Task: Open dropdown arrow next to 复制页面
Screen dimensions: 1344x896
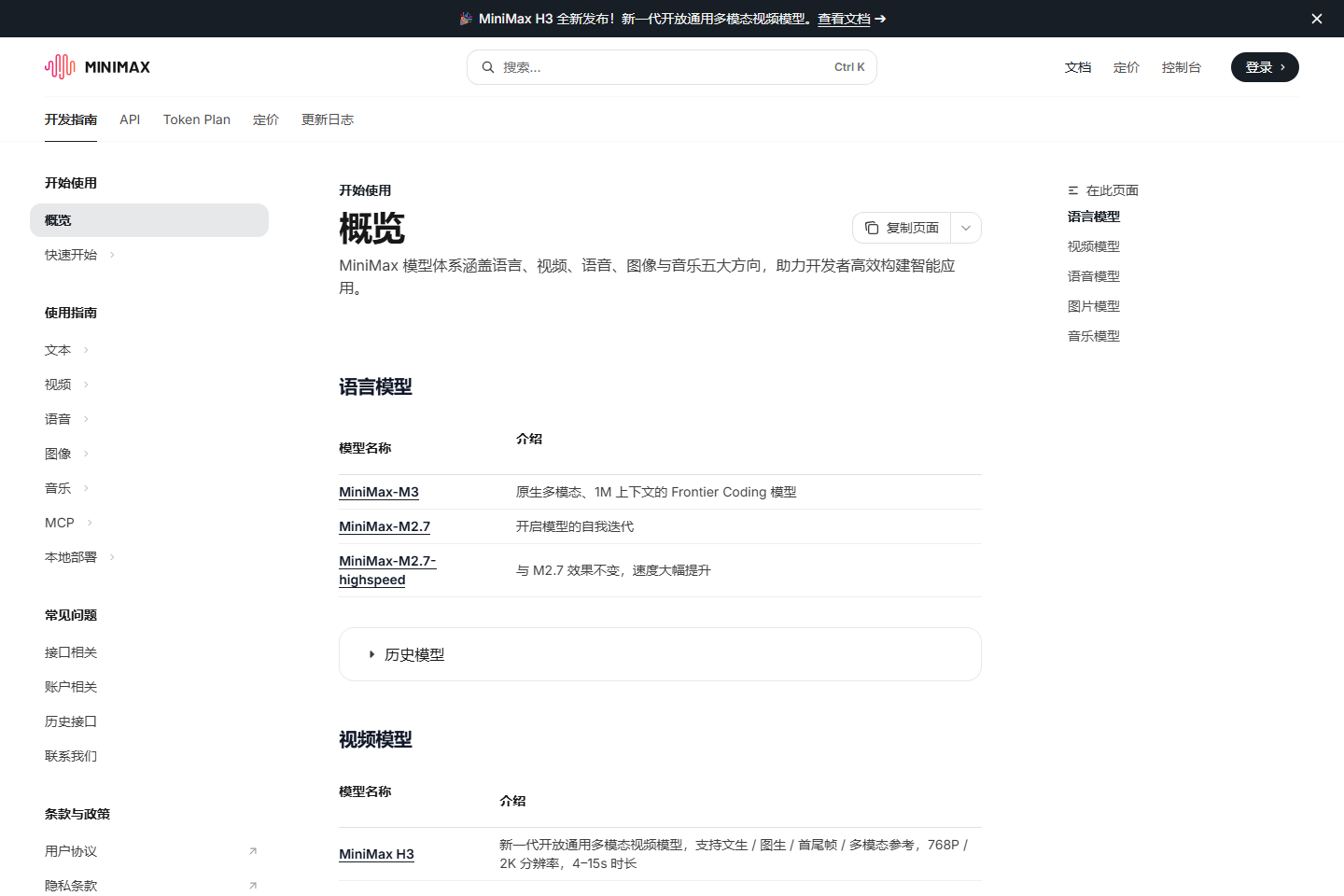Action: pos(966,228)
